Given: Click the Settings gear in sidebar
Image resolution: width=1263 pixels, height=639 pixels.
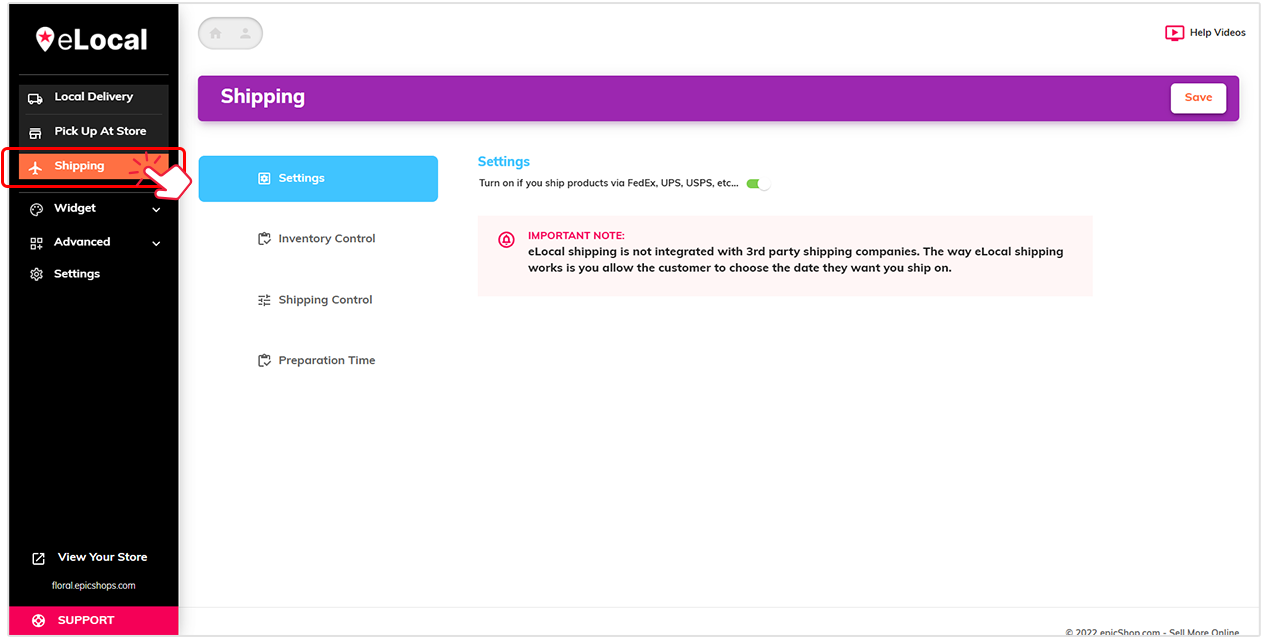Looking at the screenshot, I should point(35,273).
